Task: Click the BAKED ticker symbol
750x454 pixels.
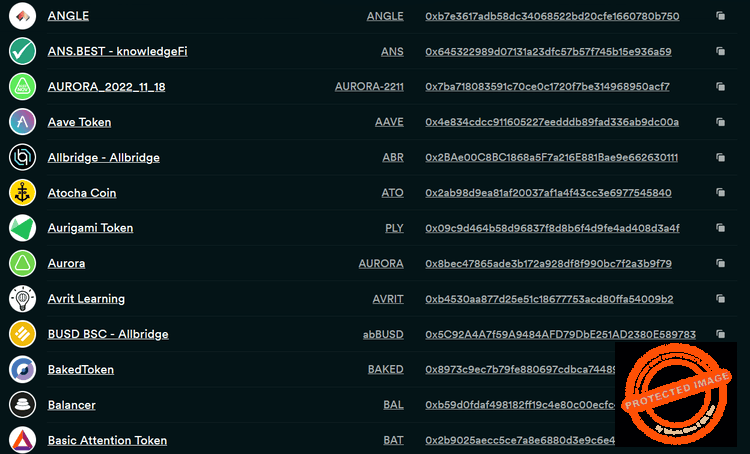Action: point(386,369)
